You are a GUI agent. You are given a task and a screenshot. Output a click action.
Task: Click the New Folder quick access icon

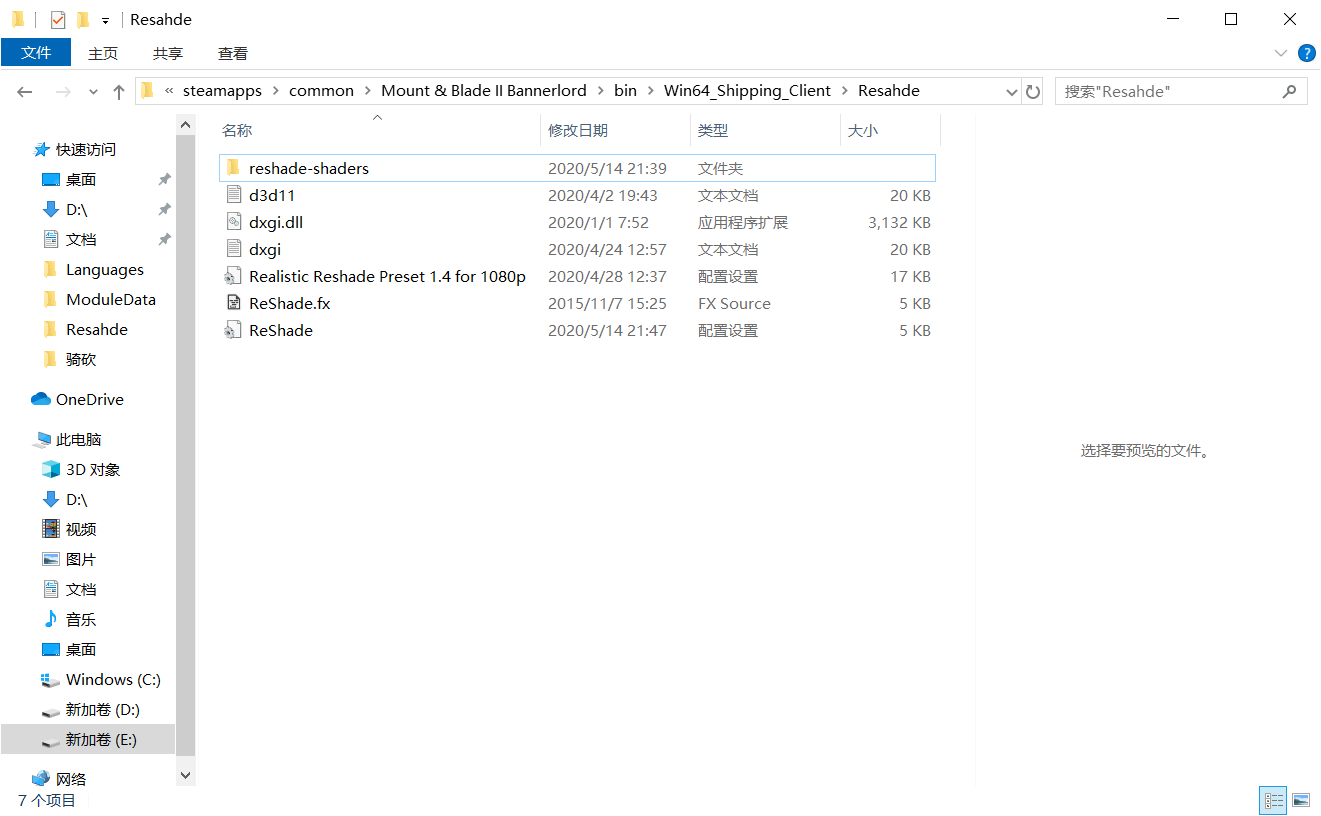83,19
